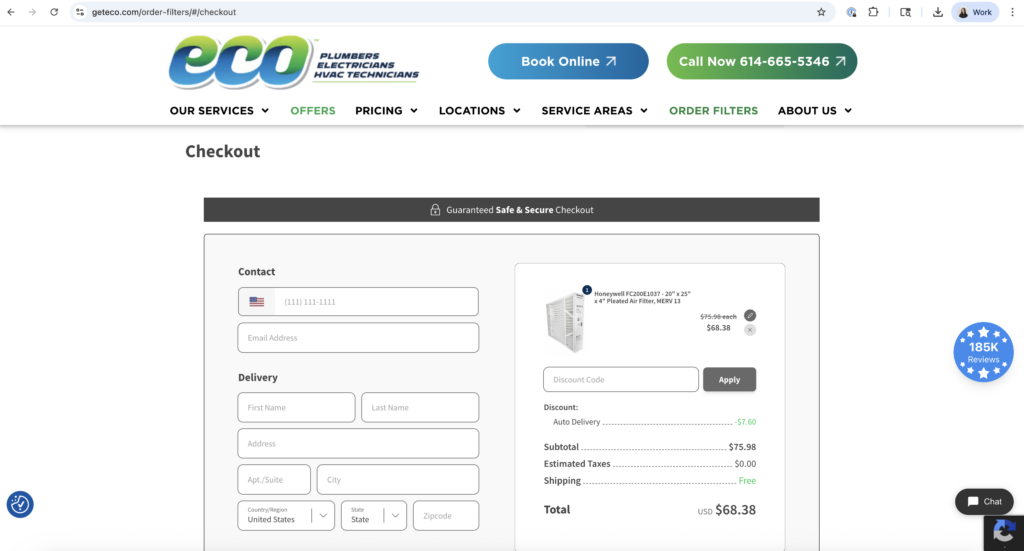Open the browser downloads icon
The image size is (1024, 551).
click(x=937, y=12)
